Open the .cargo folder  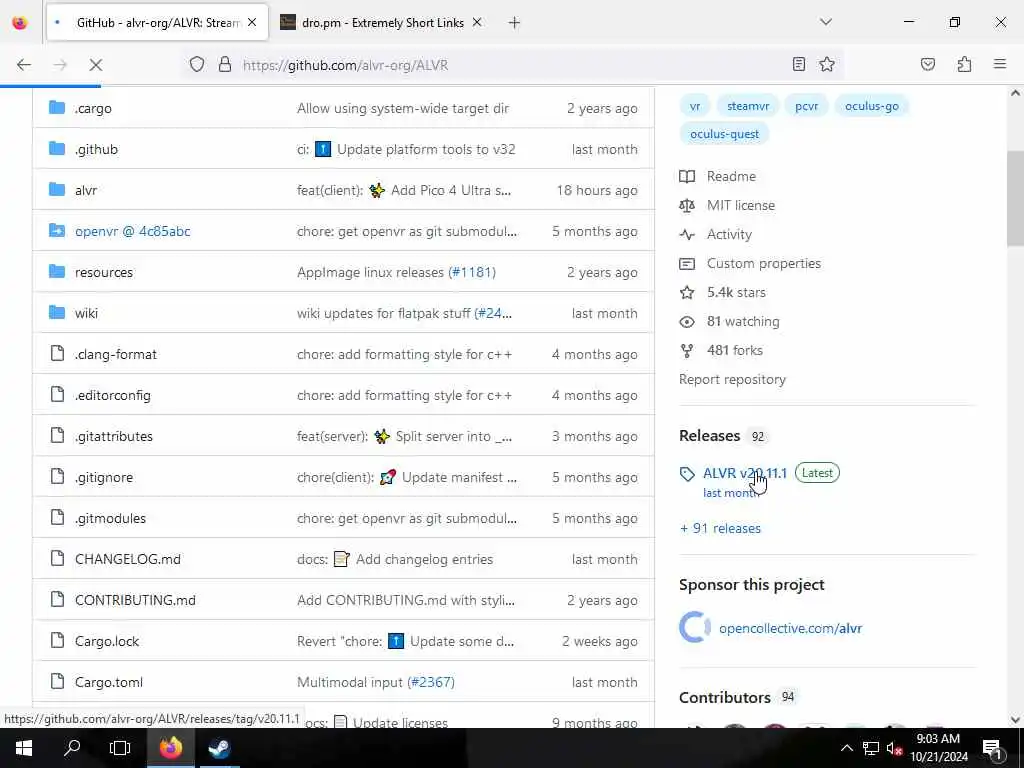93,108
